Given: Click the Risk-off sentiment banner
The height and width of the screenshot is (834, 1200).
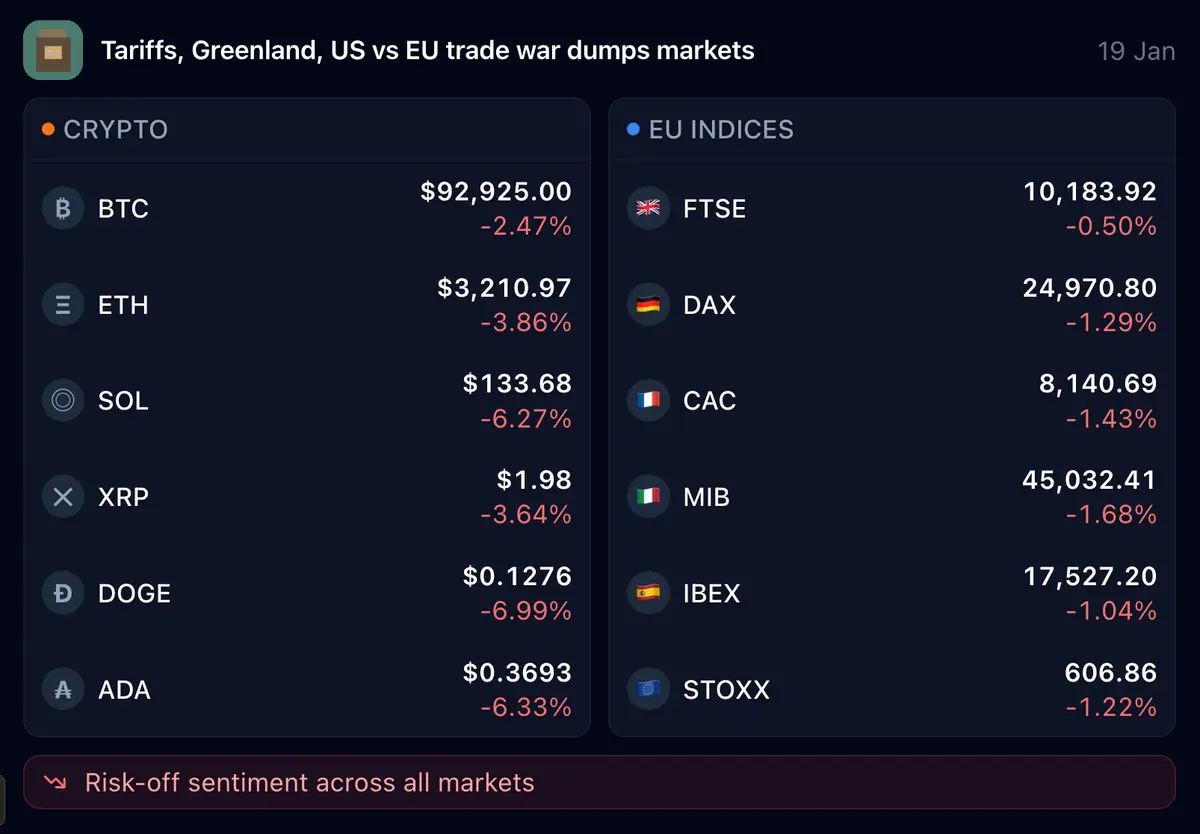Looking at the screenshot, I should [x=600, y=782].
